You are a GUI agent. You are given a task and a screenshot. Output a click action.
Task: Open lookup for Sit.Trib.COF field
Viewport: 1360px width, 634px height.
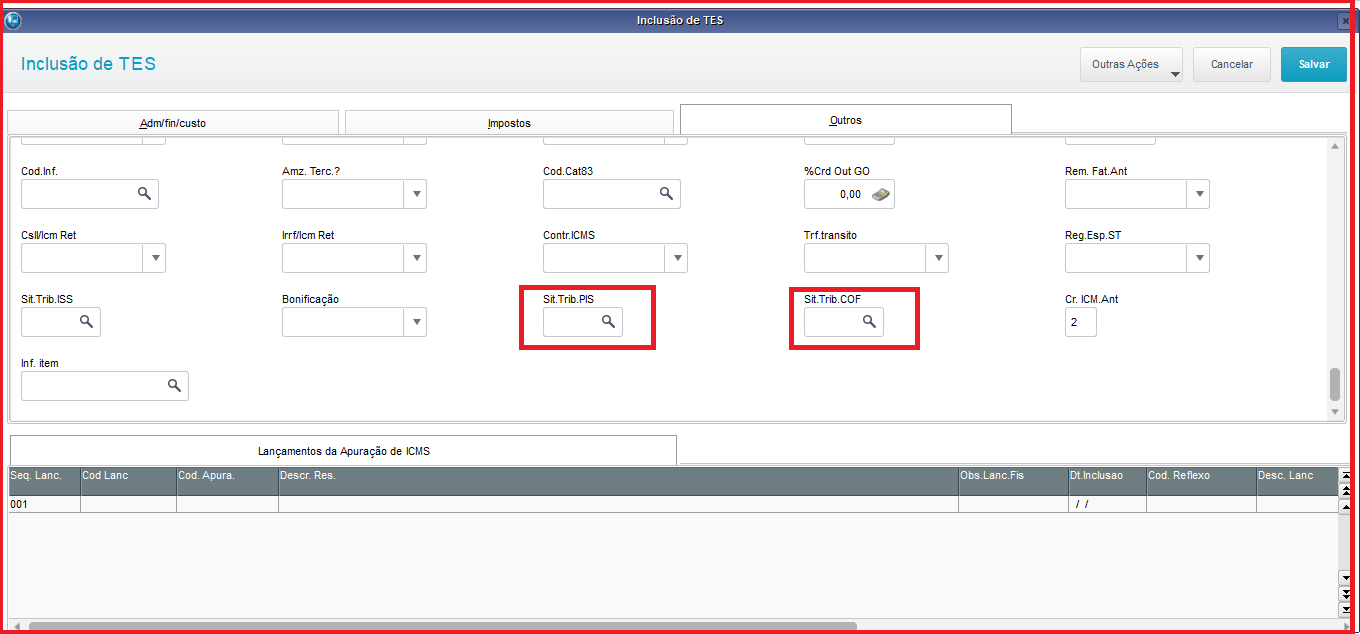[x=869, y=321]
